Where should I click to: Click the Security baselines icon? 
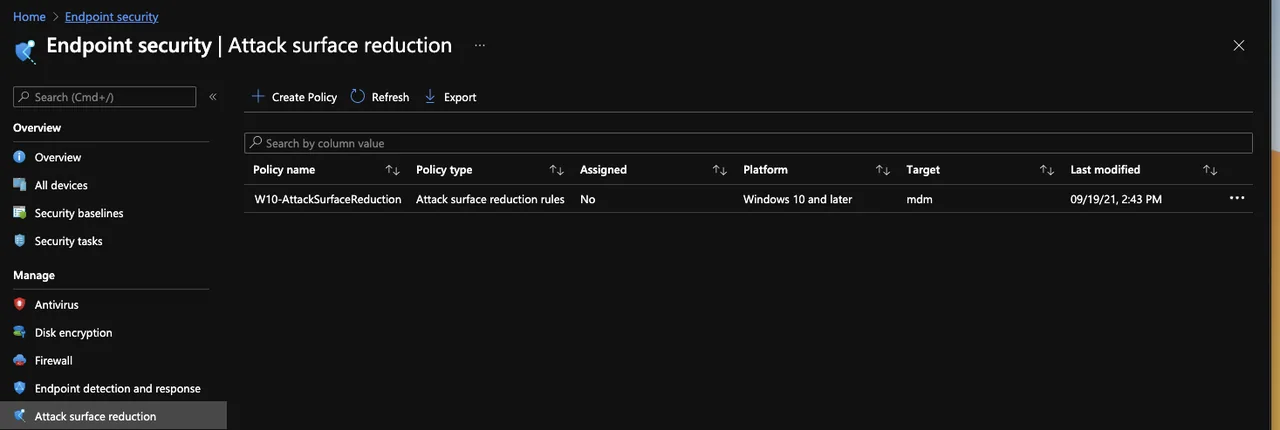(x=19, y=213)
